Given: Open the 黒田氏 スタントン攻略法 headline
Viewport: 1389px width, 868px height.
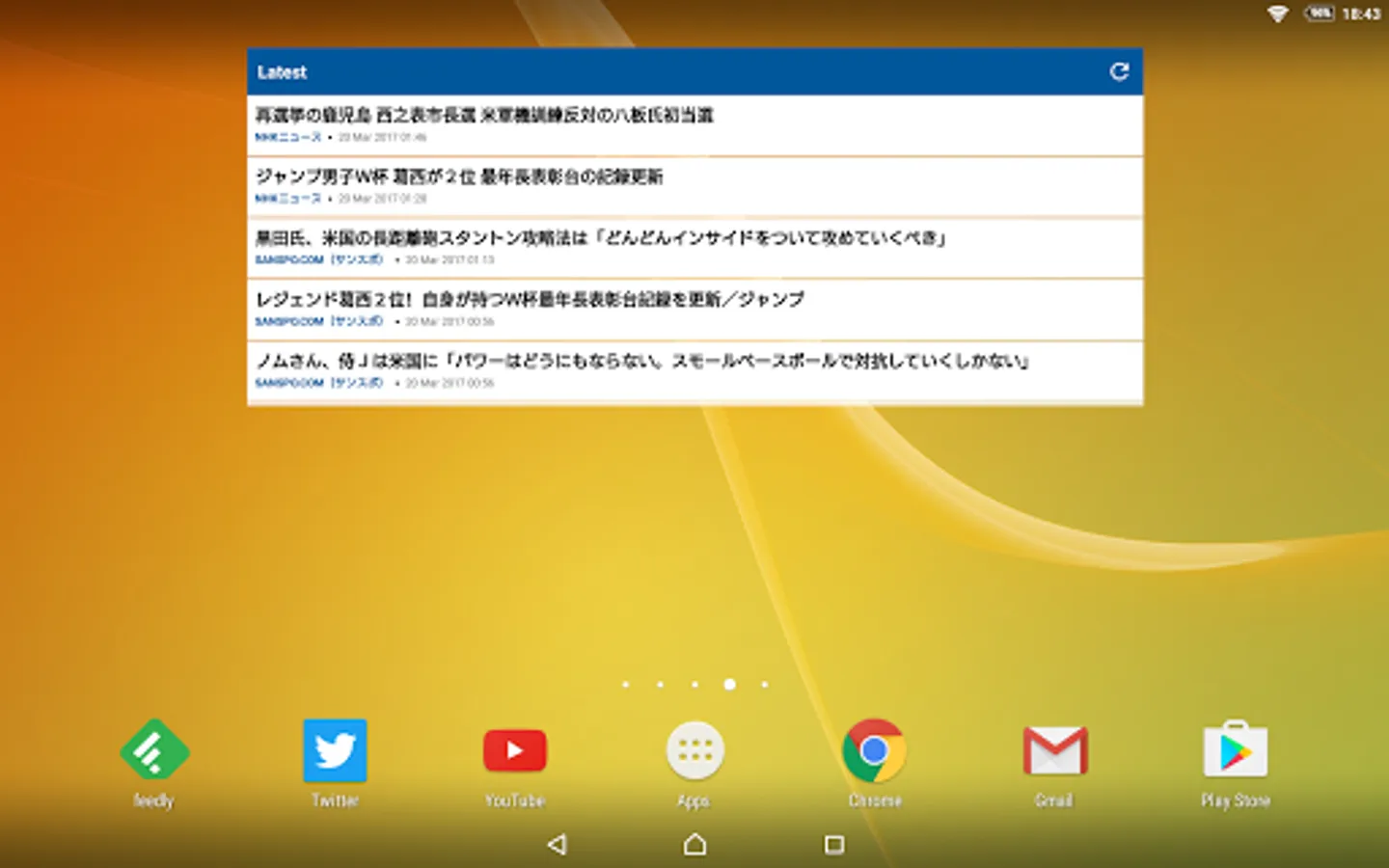Looking at the screenshot, I should point(694,248).
